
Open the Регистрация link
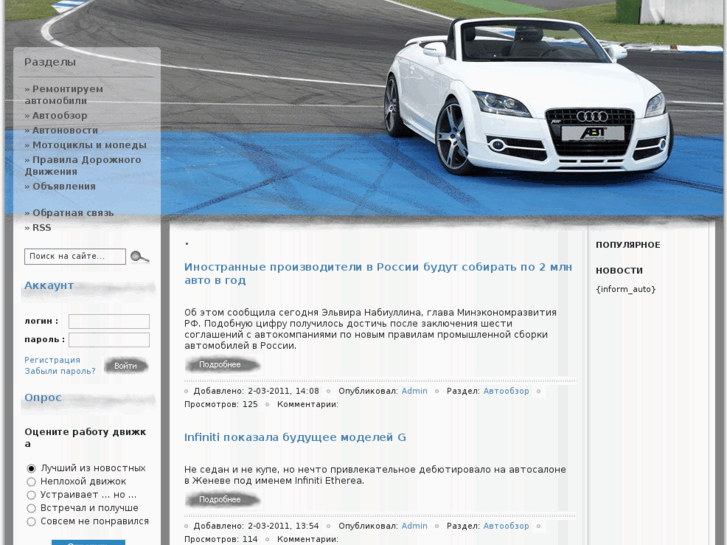tap(52, 360)
